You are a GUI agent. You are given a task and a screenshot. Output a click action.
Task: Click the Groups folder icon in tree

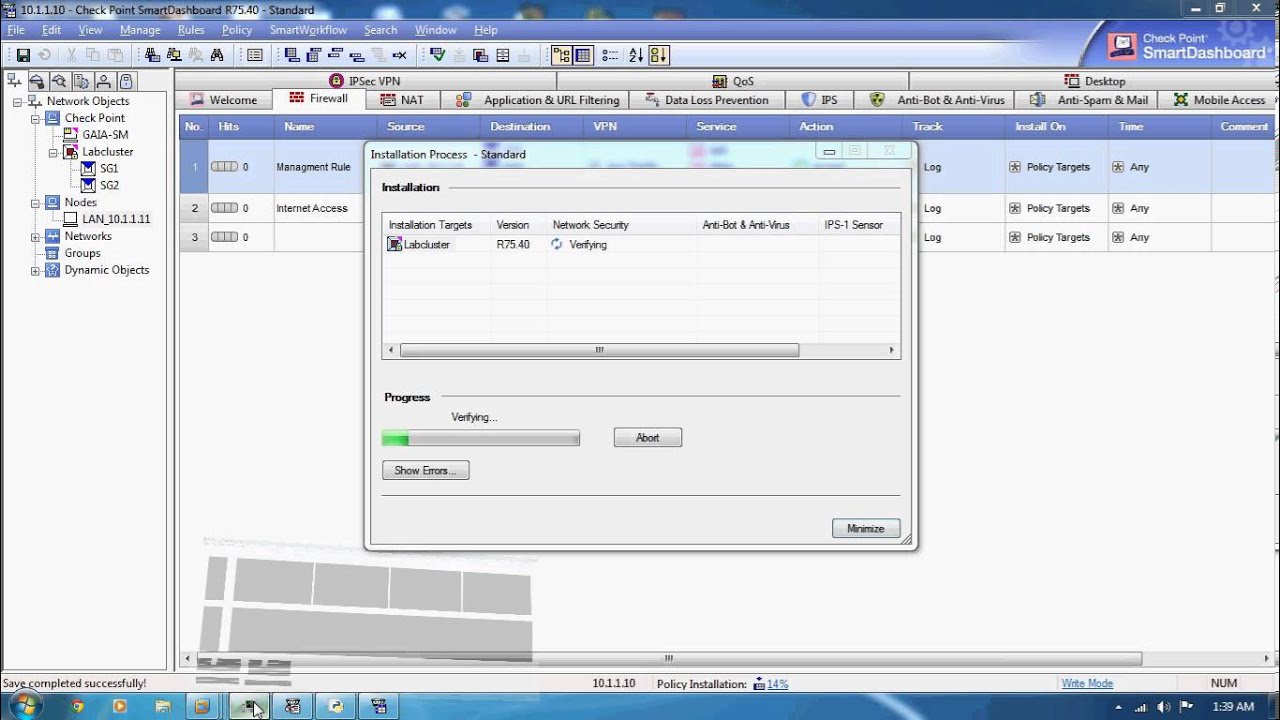[53, 253]
